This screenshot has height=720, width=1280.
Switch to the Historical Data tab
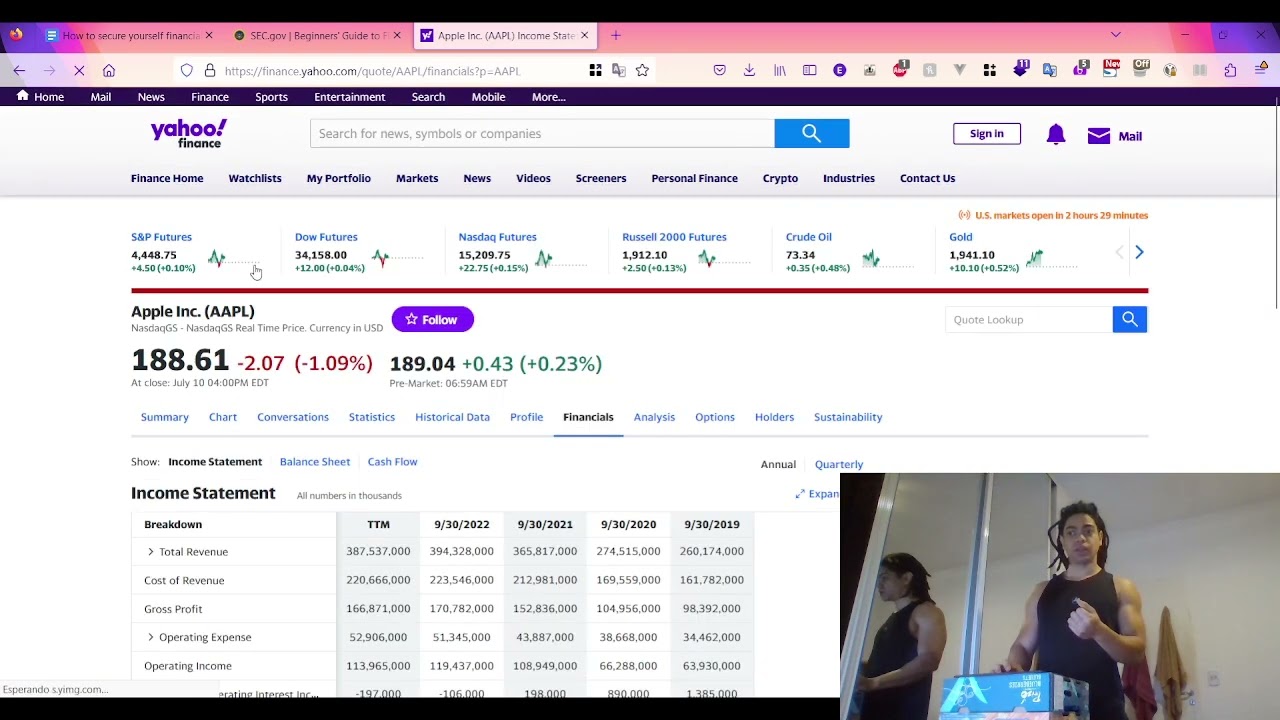(452, 417)
